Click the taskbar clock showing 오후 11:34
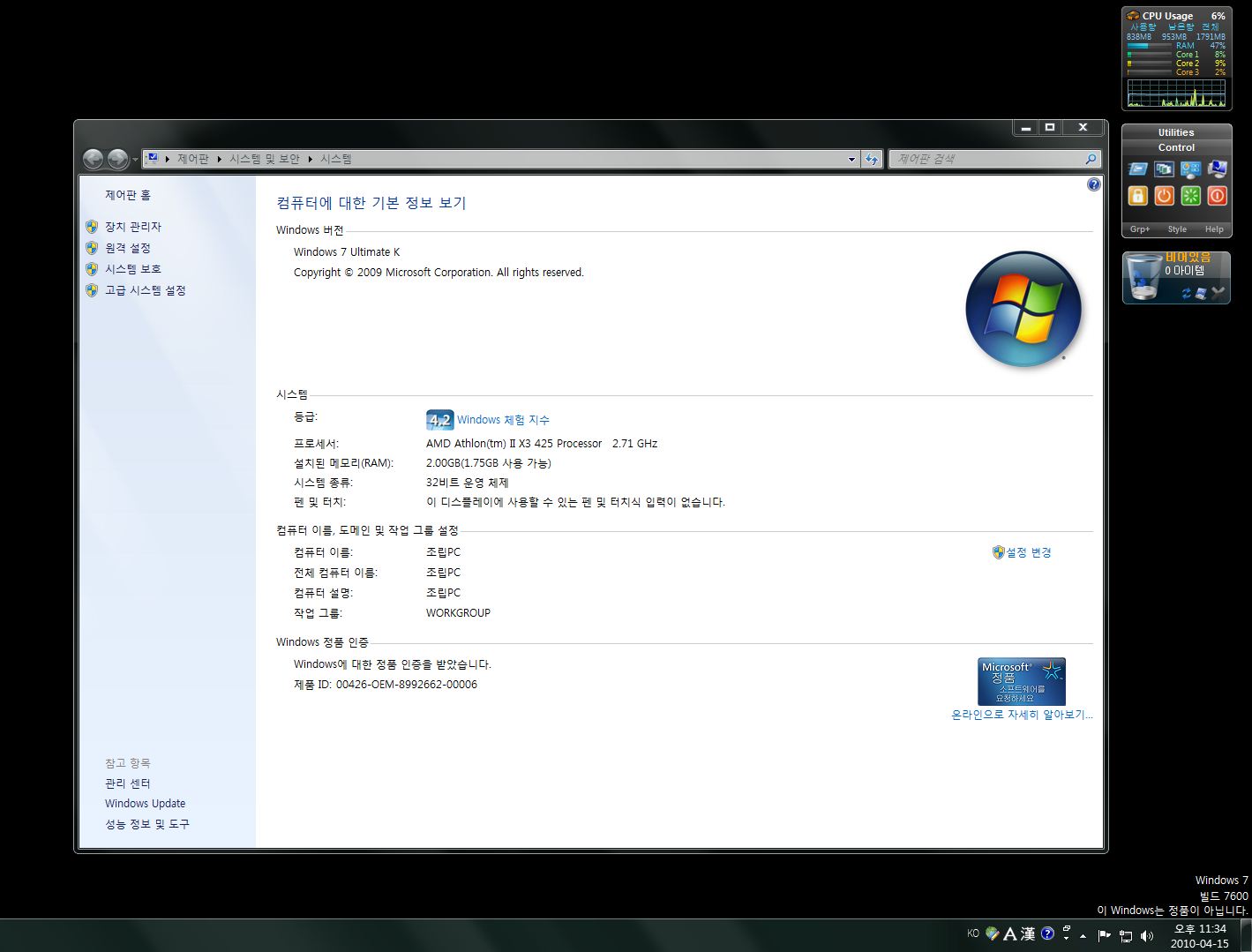This screenshot has height=952, width=1252. 1199,935
